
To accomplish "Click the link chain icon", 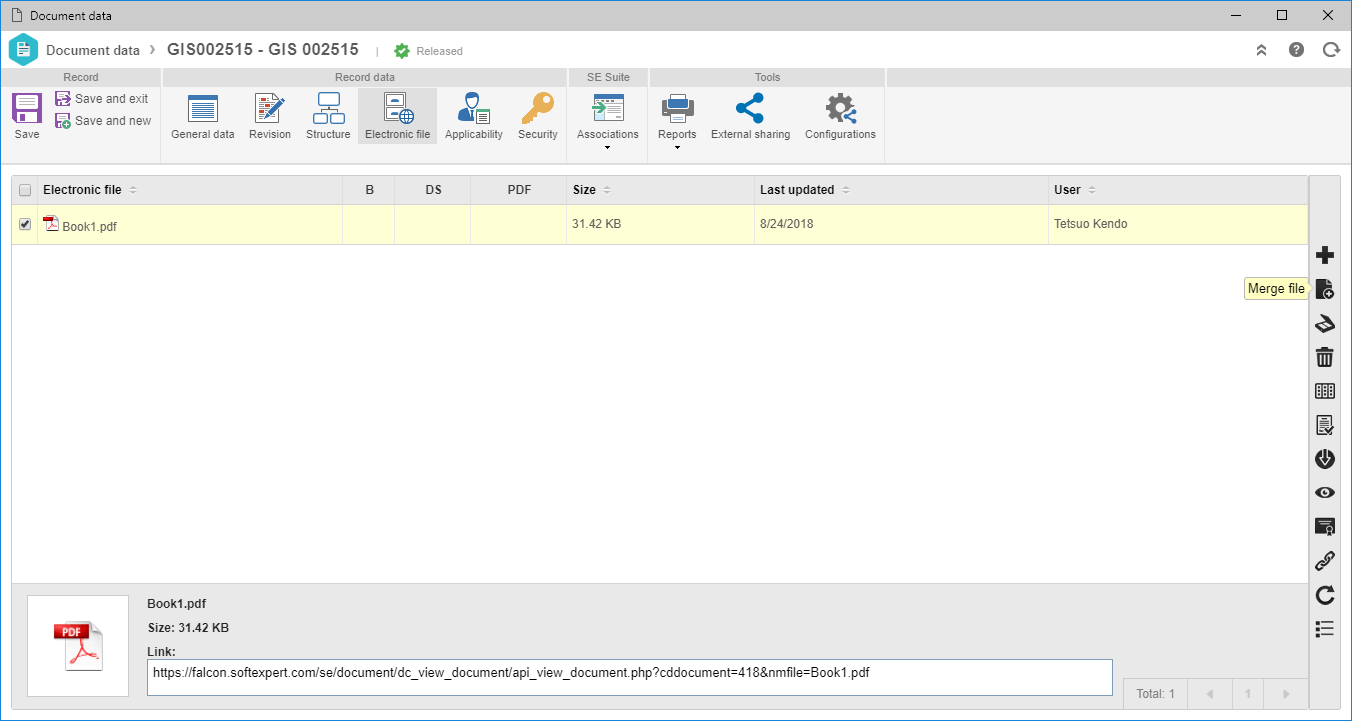I will 1325,561.
